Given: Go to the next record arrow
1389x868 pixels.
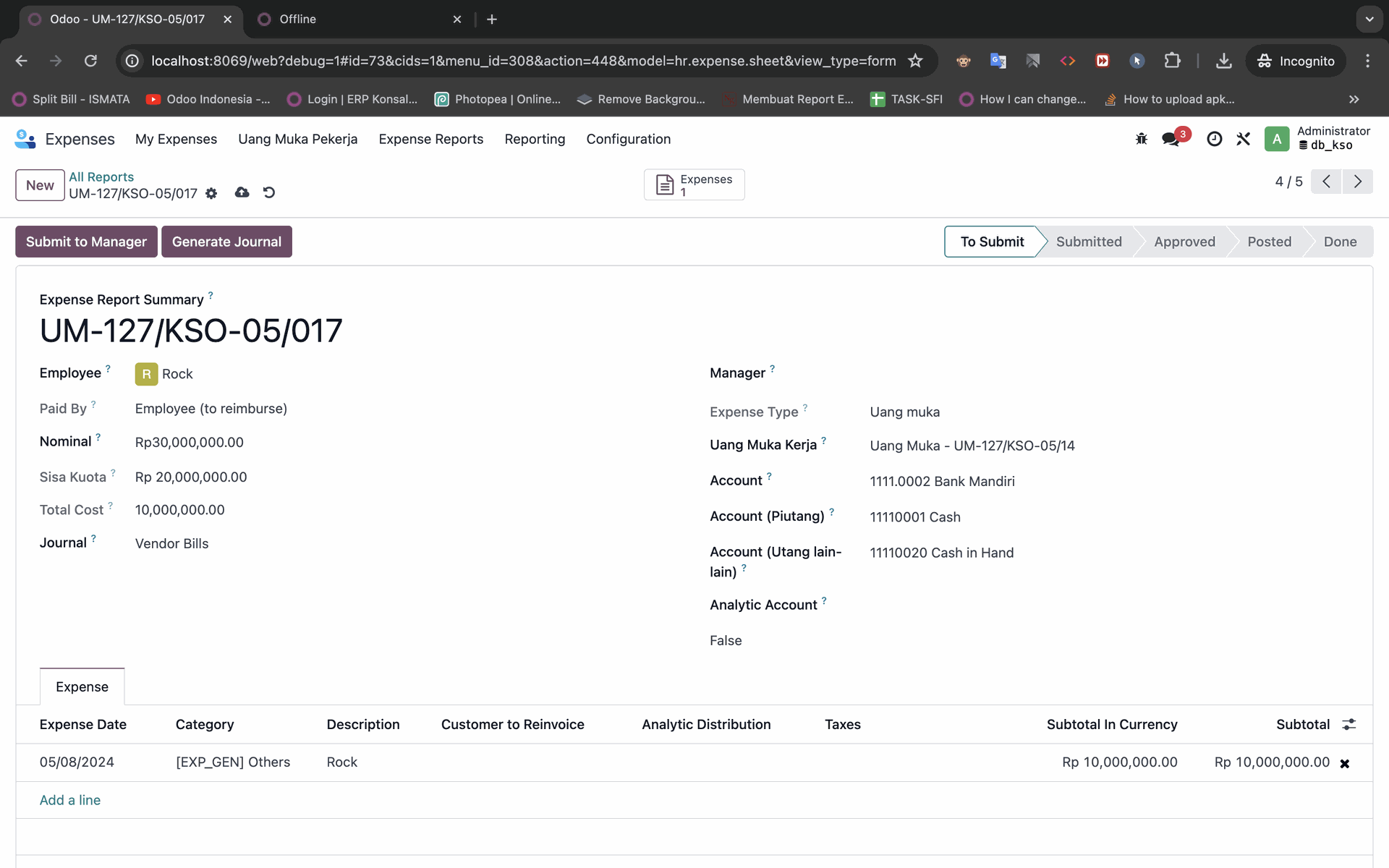Looking at the screenshot, I should point(1358,182).
